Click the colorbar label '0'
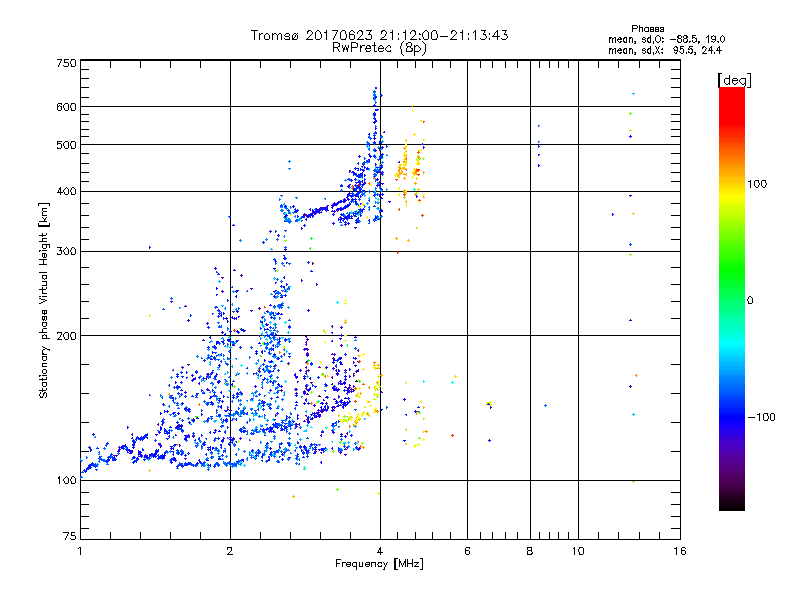 (750, 301)
